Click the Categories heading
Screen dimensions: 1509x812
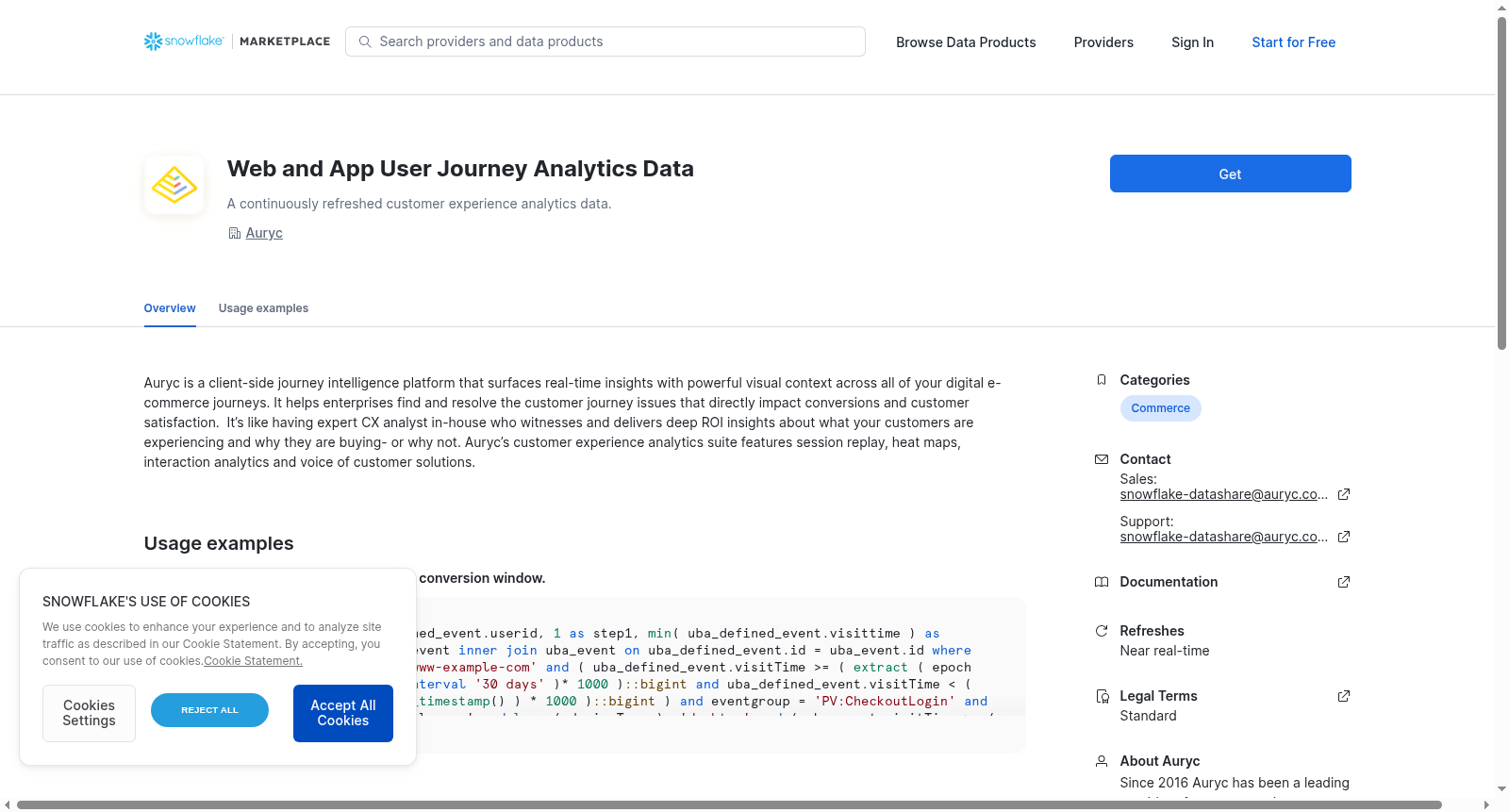[1154, 380]
